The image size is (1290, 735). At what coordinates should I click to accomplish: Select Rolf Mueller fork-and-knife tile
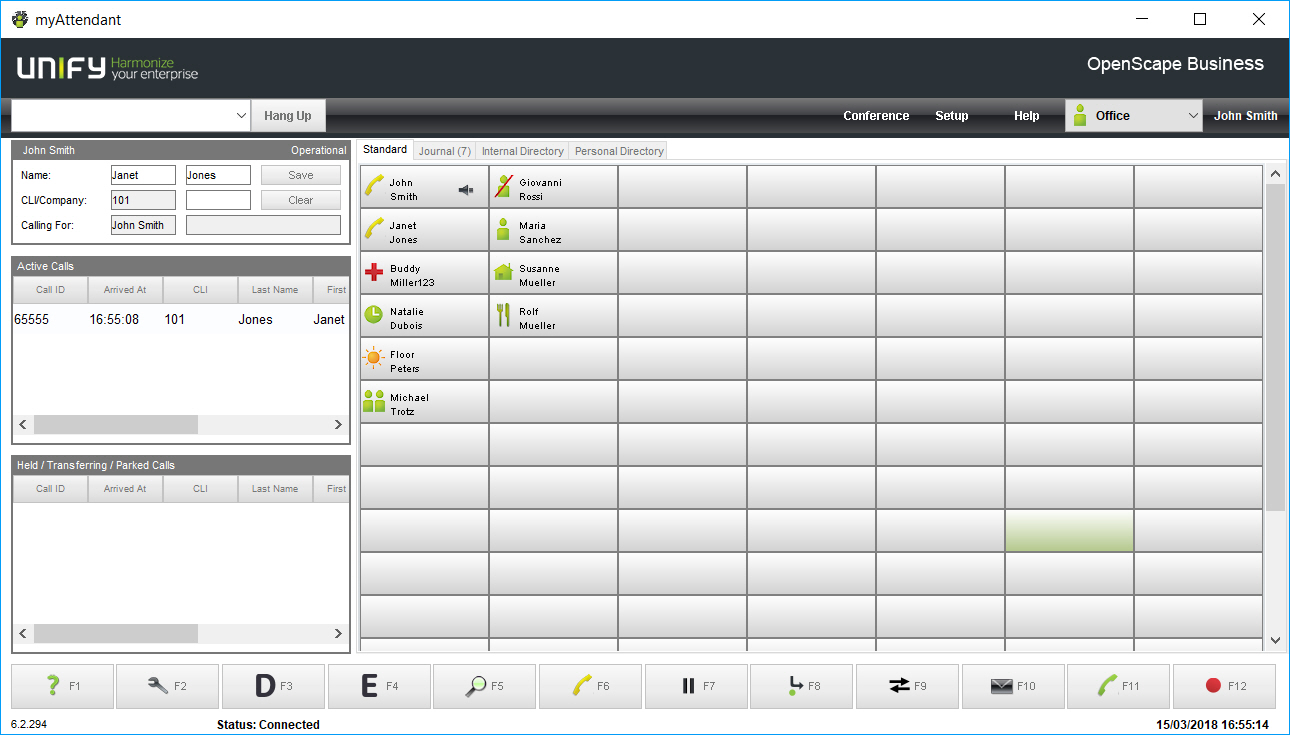[553, 315]
